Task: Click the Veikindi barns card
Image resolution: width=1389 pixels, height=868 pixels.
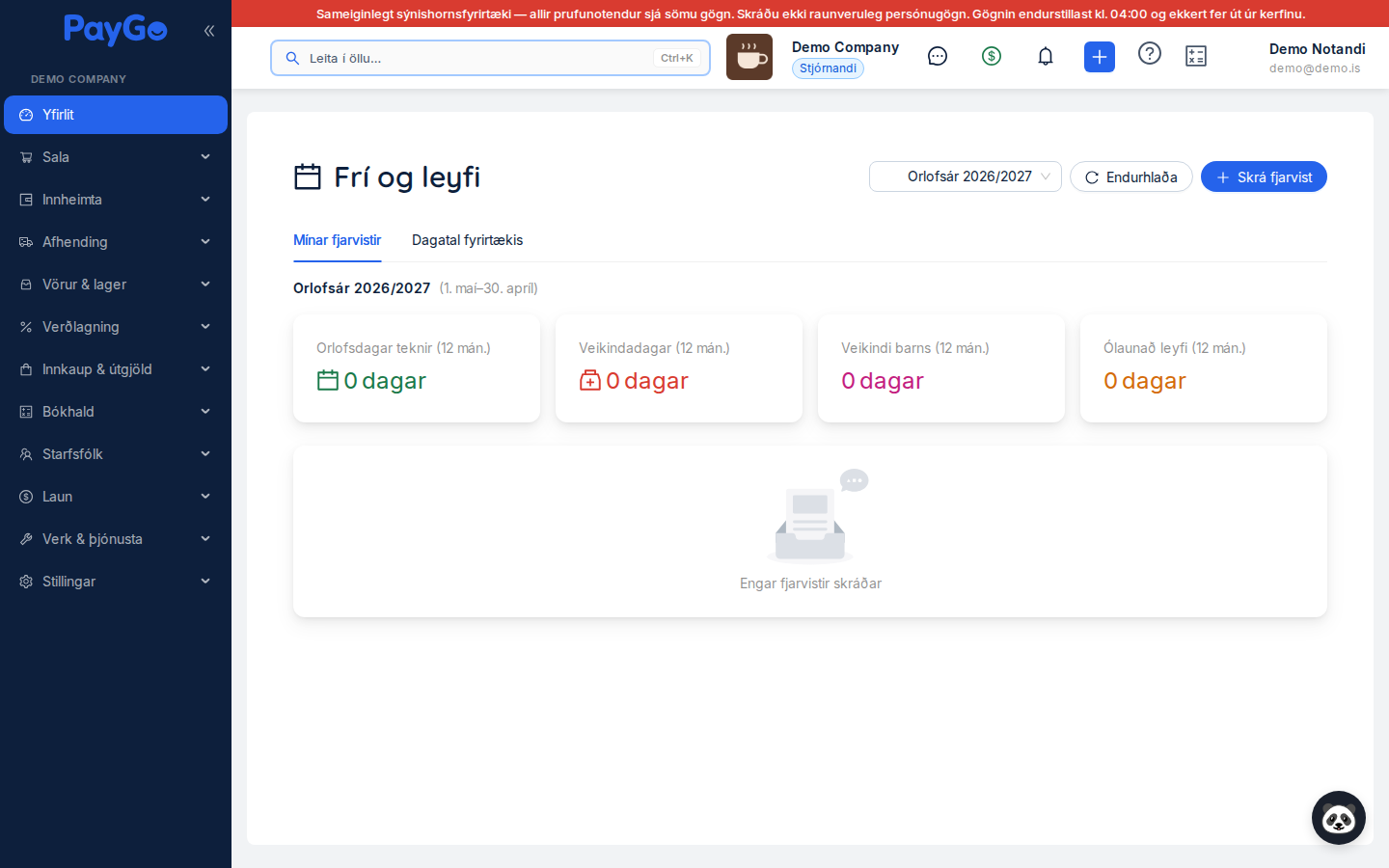Action: click(941, 368)
